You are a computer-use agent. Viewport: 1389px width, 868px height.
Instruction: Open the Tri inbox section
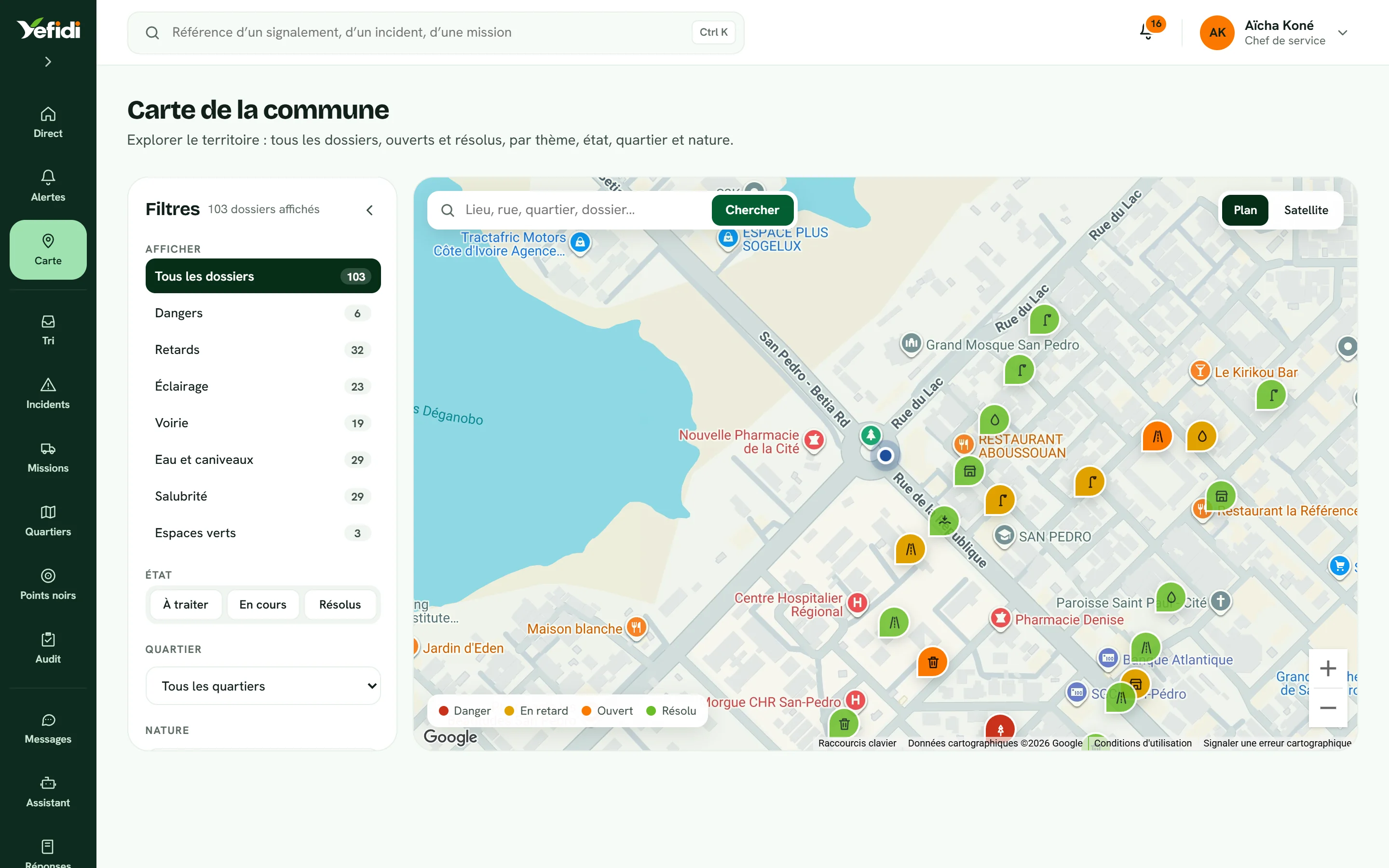48,330
